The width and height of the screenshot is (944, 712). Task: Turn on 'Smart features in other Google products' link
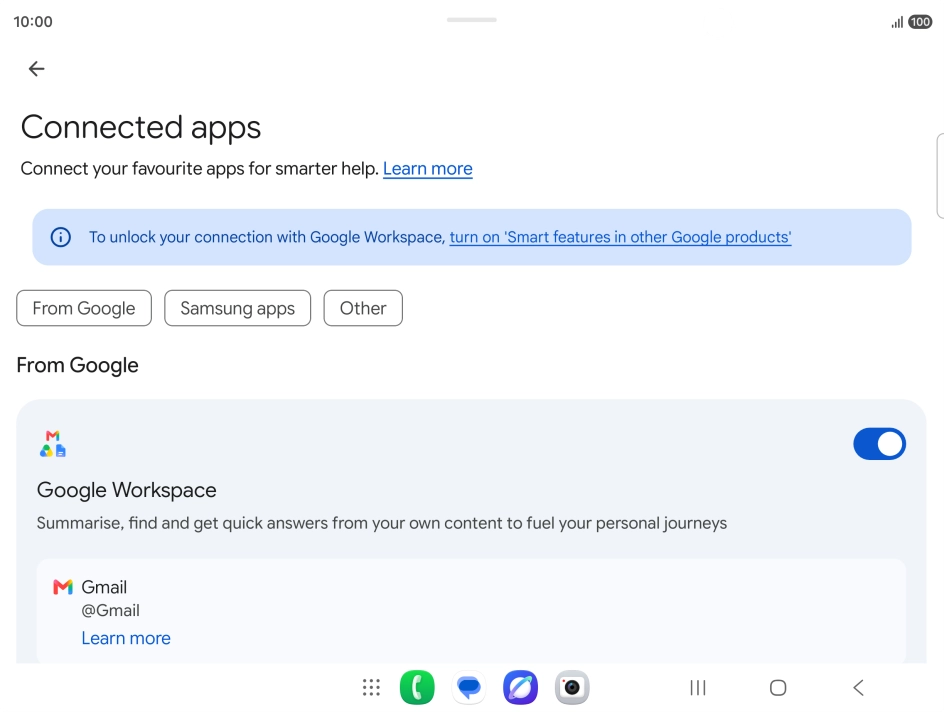[620, 237]
